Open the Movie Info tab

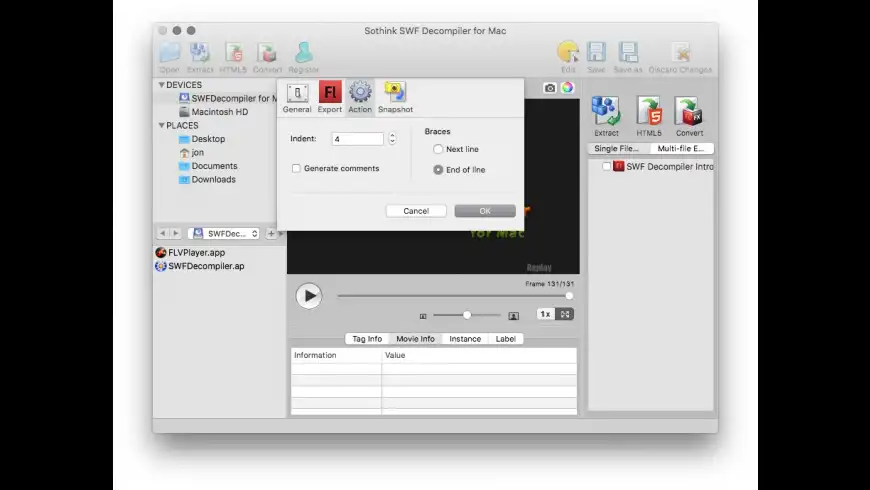(416, 339)
